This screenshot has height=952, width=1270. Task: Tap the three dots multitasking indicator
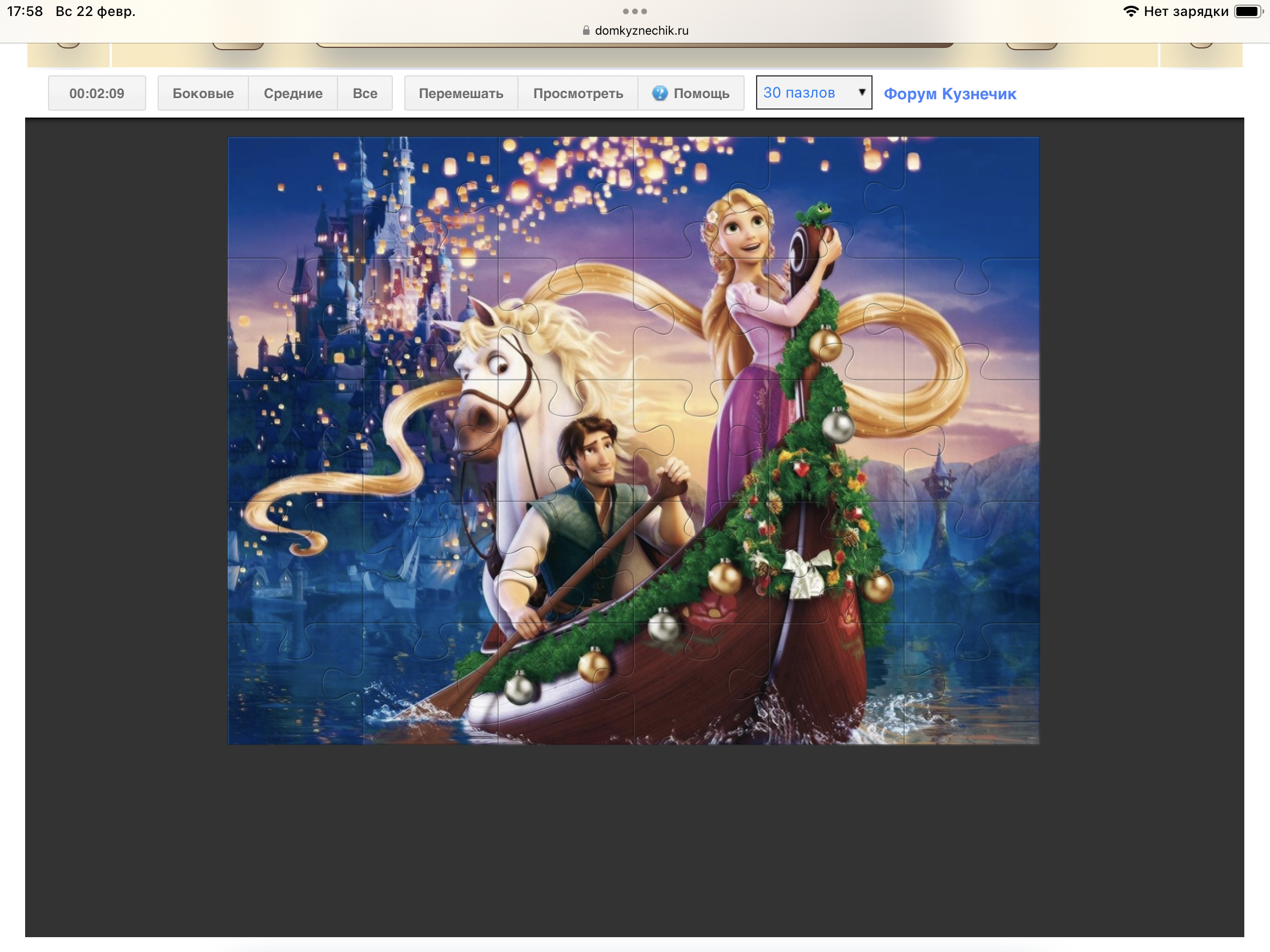click(x=634, y=11)
